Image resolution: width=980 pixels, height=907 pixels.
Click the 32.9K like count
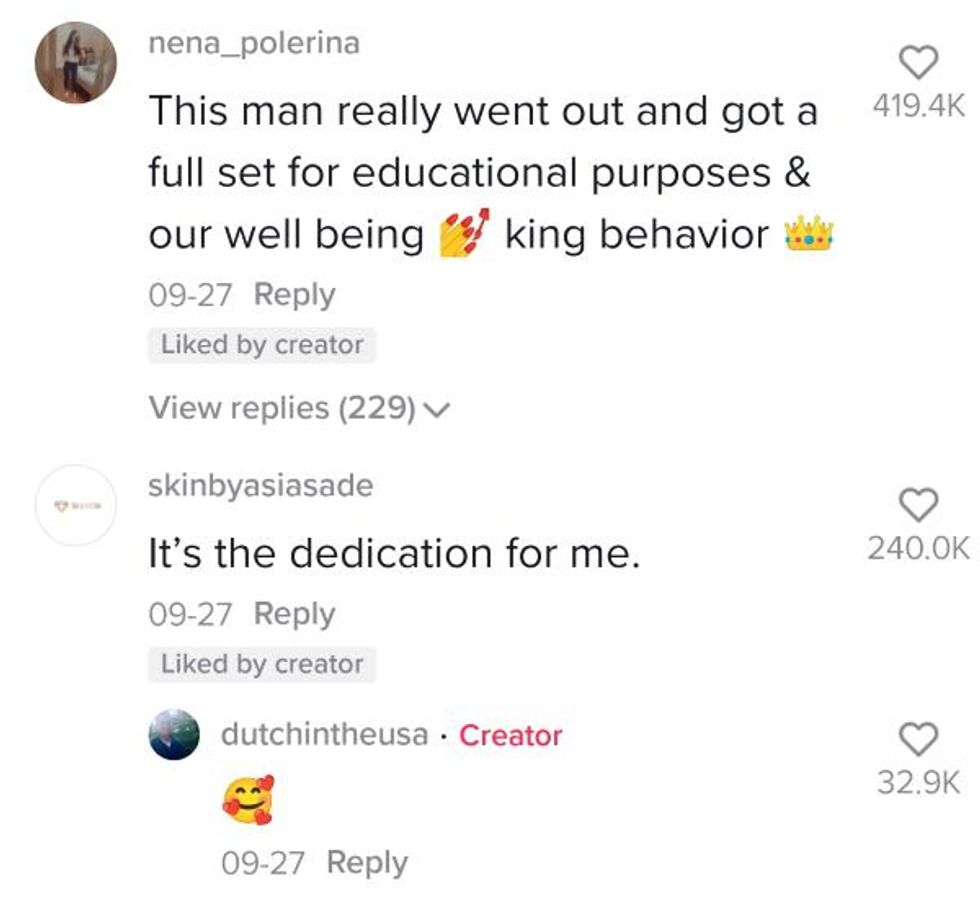click(918, 781)
